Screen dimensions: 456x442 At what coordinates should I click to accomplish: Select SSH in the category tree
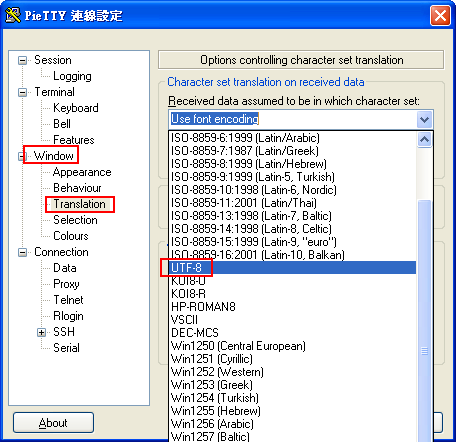(x=64, y=332)
